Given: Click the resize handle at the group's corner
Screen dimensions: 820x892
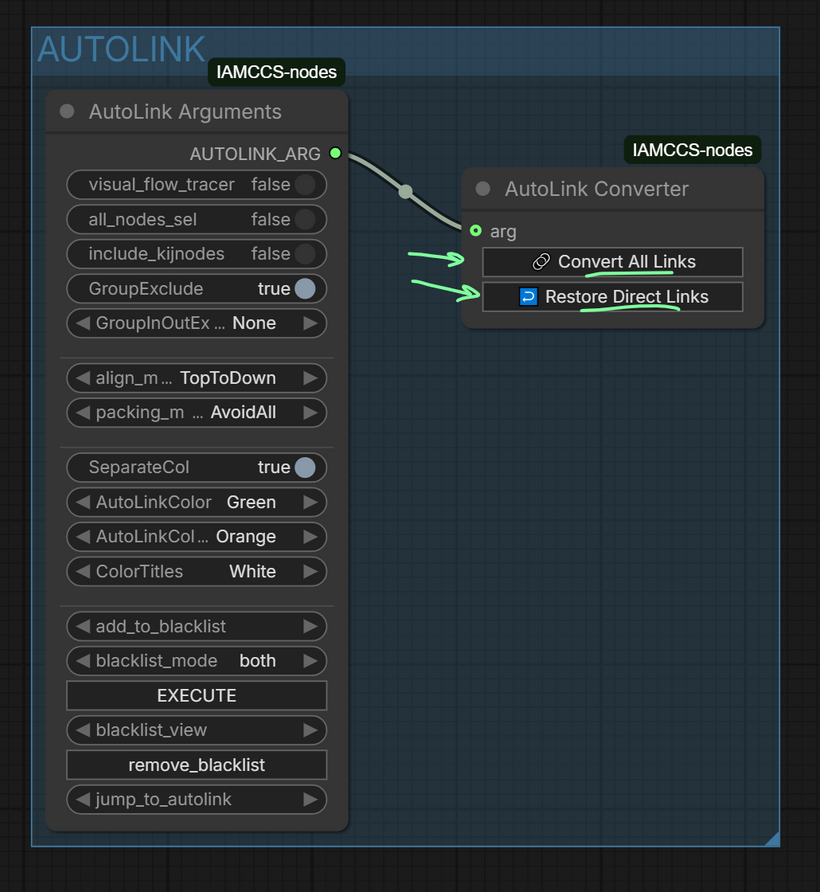Looking at the screenshot, I should click(771, 839).
